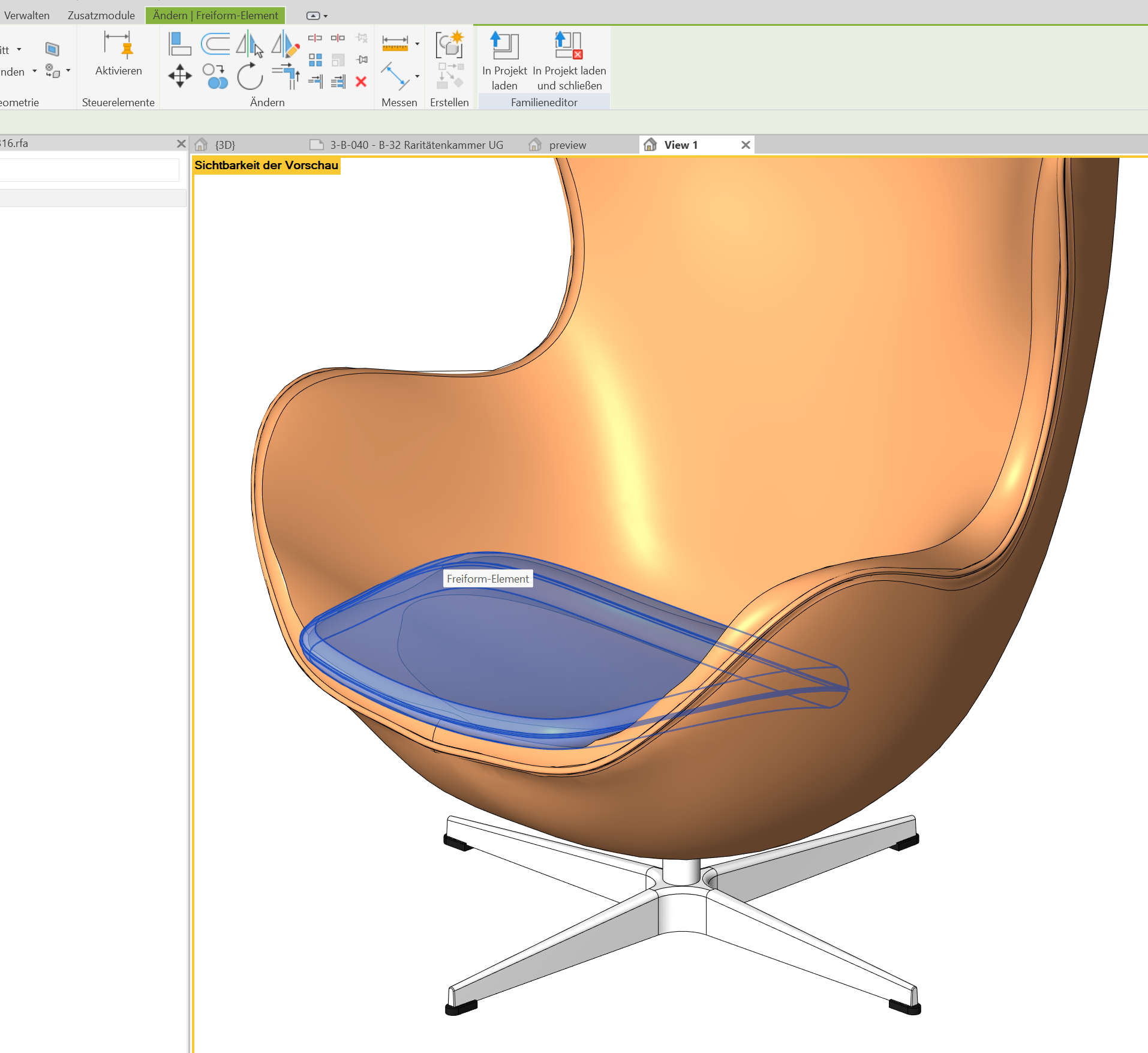
Task: Open the Aligned Dimension dropdown arrow
Action: [x=417, y=44]
